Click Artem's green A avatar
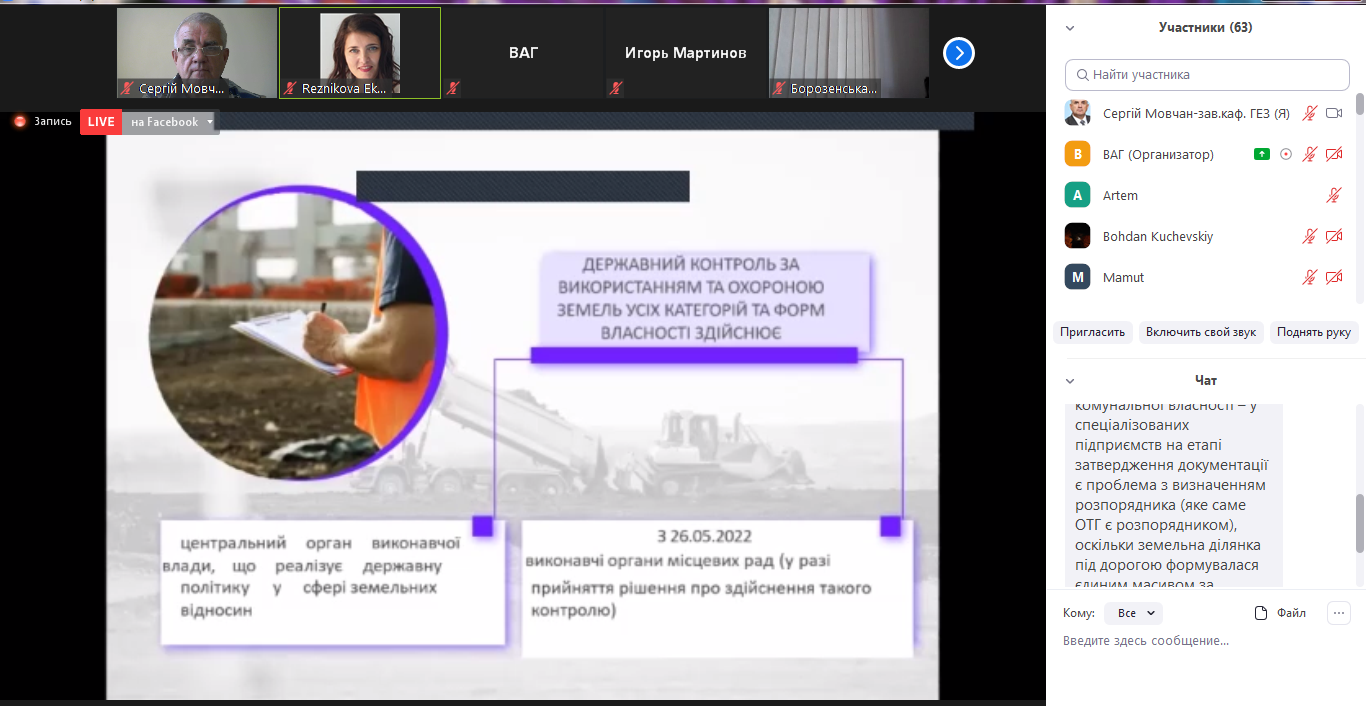Image resolution: width=1366 pixels, height=706 pixels. [x=1077, y=195]
